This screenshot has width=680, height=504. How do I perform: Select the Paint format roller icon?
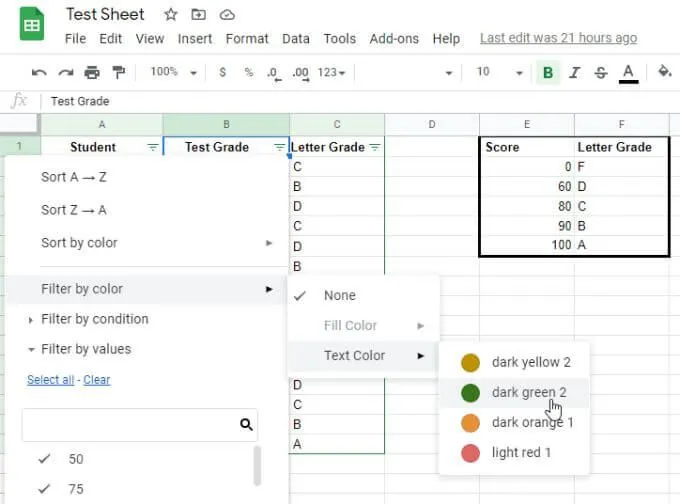click(x=118, y=72)
